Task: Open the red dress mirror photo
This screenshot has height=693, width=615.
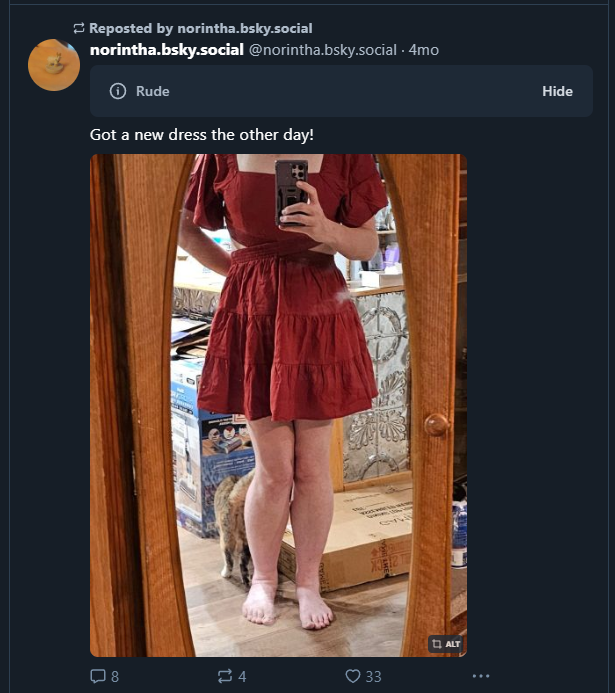Action: (278, 405)
